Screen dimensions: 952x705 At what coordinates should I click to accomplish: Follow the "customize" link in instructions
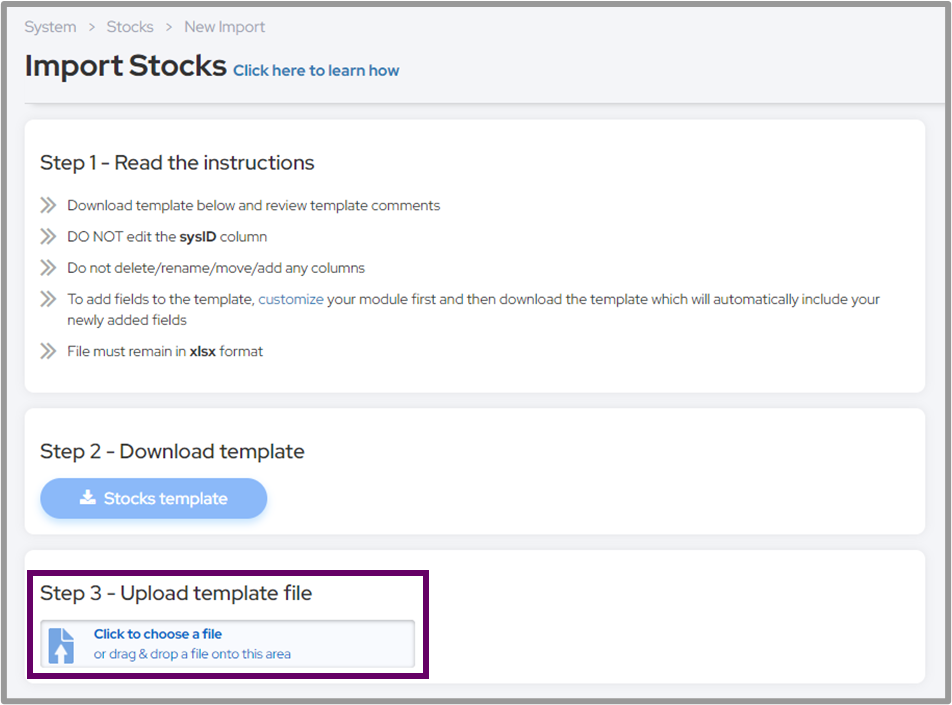[290, 299]
